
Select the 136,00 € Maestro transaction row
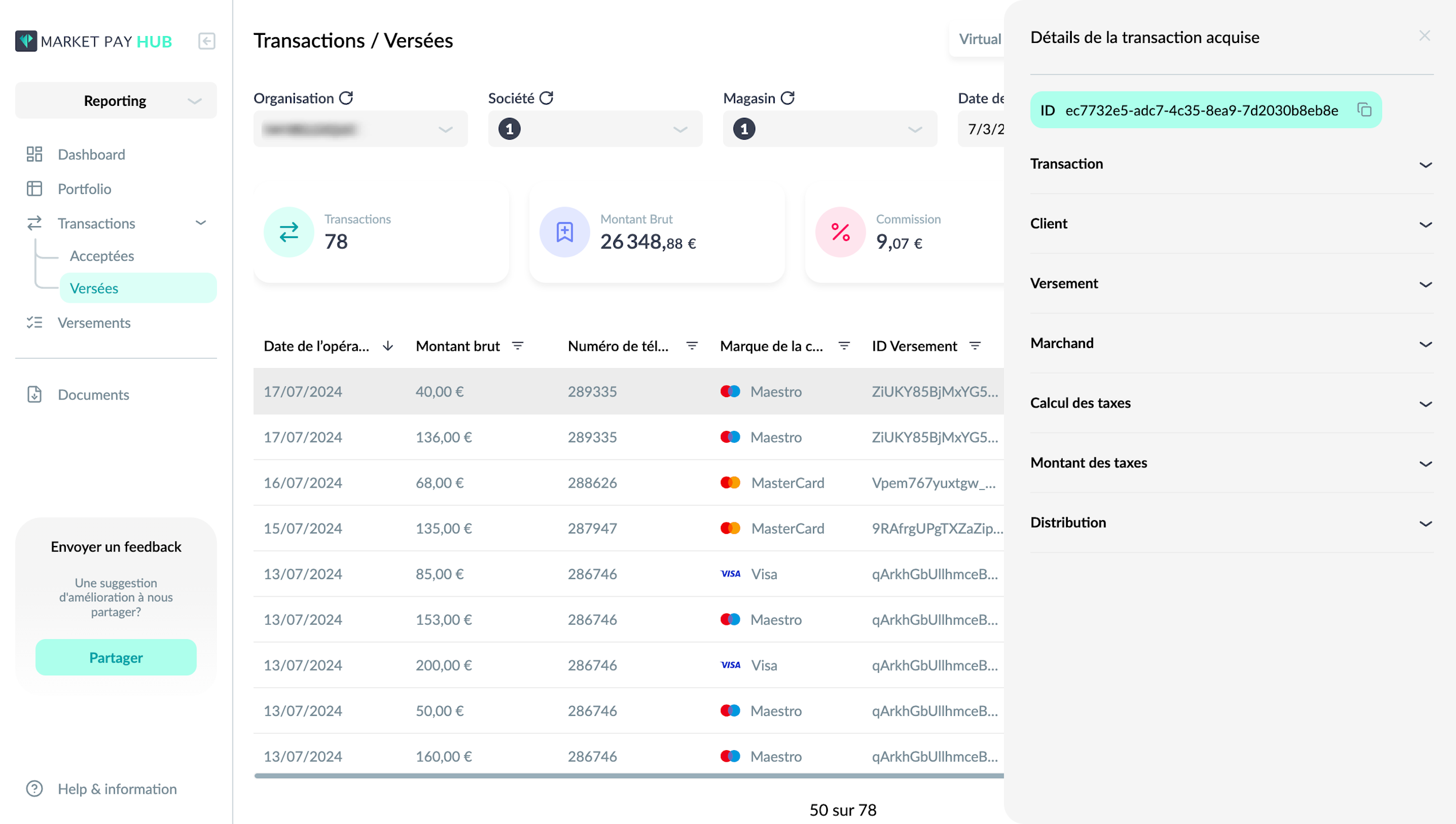pyautogui.click(x=628, y=437)
